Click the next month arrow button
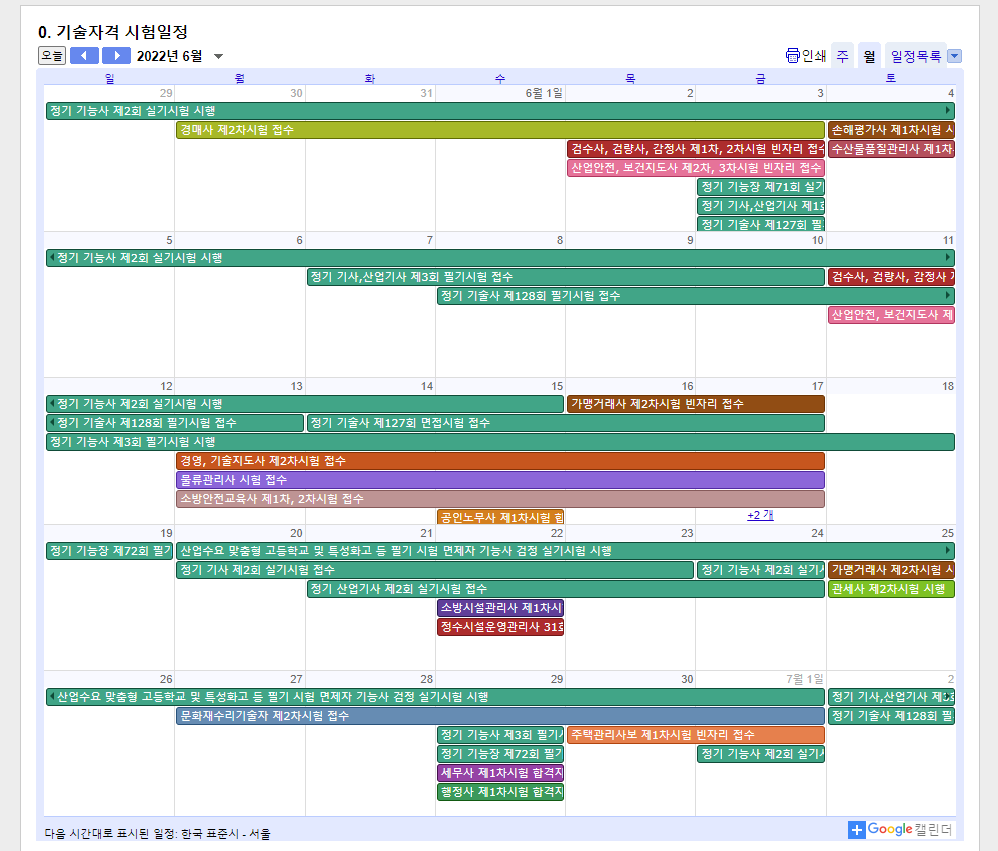Image resolution: width=998 pixels, height=851 pixels. point(117,56)
